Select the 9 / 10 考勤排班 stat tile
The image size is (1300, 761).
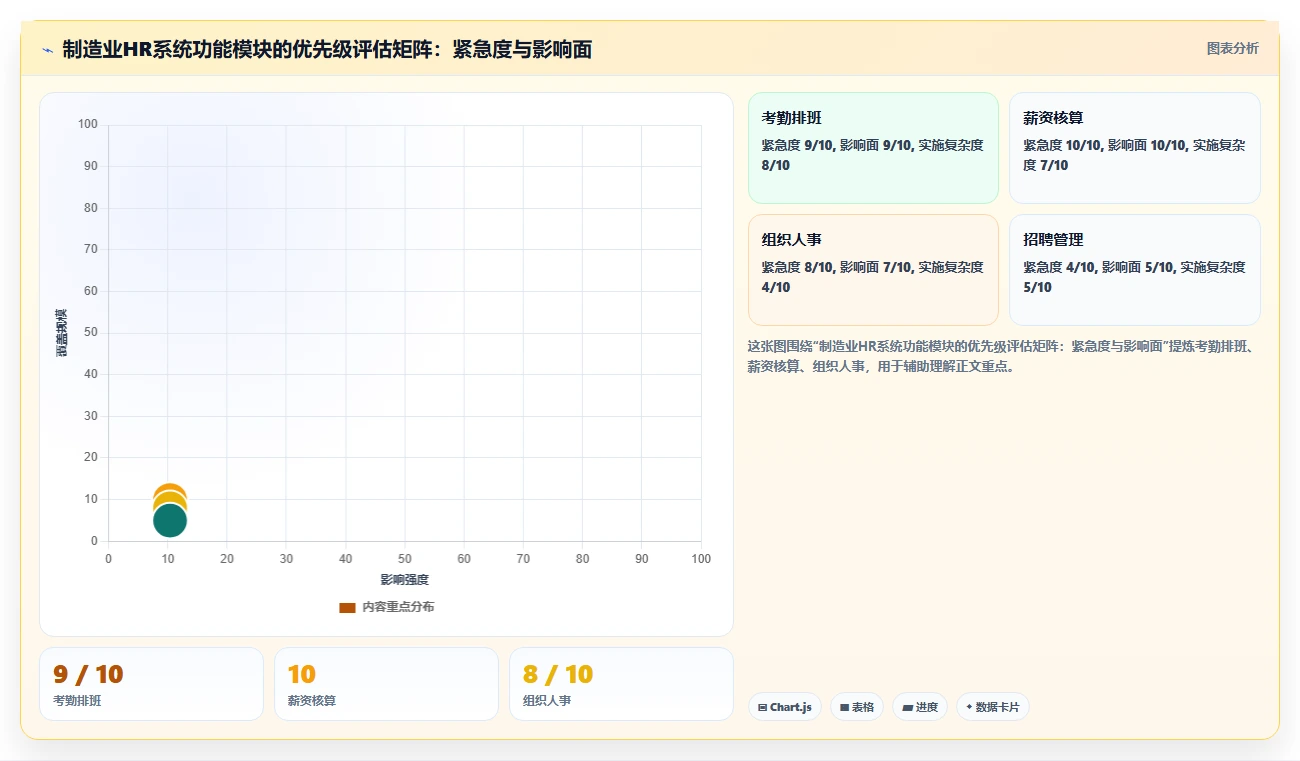151,684
